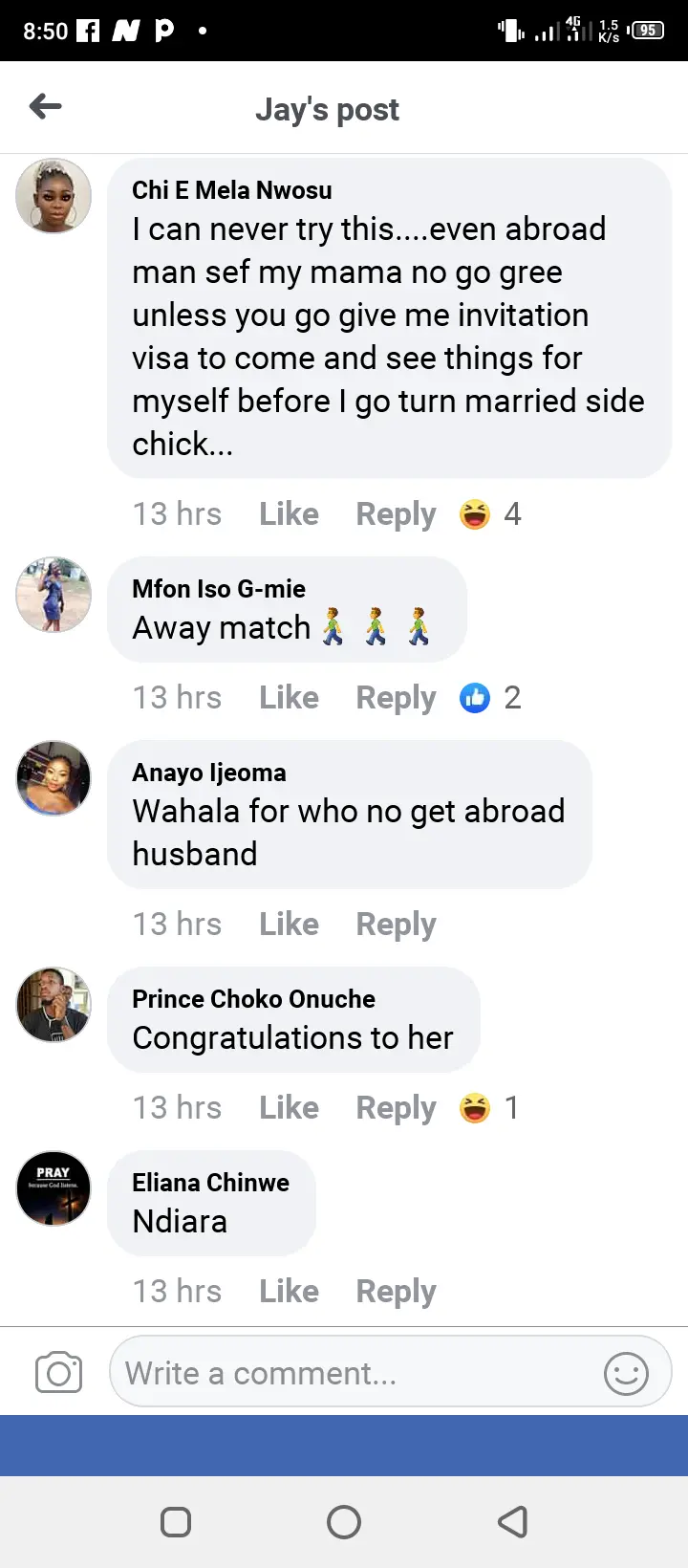Tap the Write a comment field

(x=354, y=1374)
